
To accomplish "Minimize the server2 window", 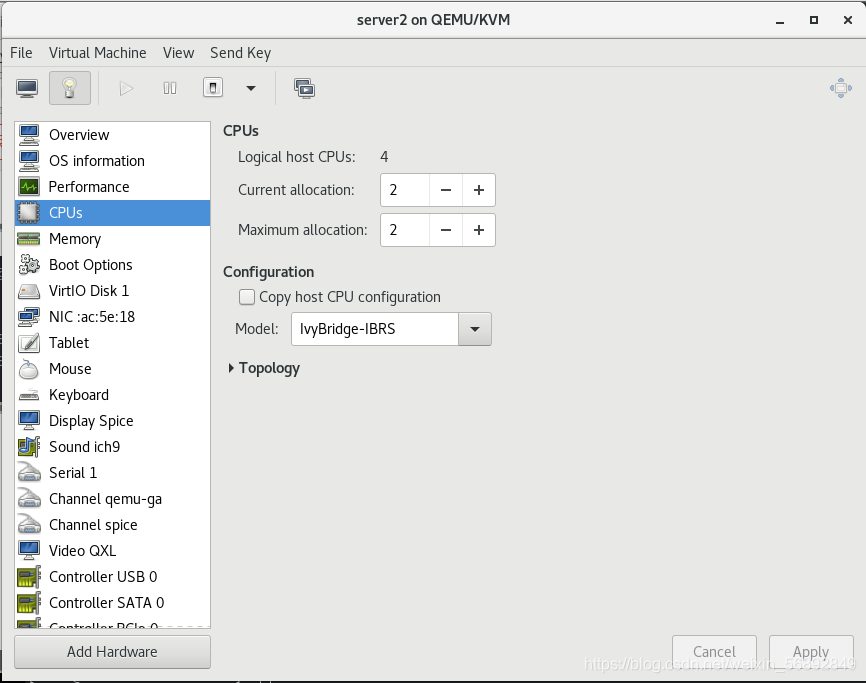I will [x=780, y=20].
